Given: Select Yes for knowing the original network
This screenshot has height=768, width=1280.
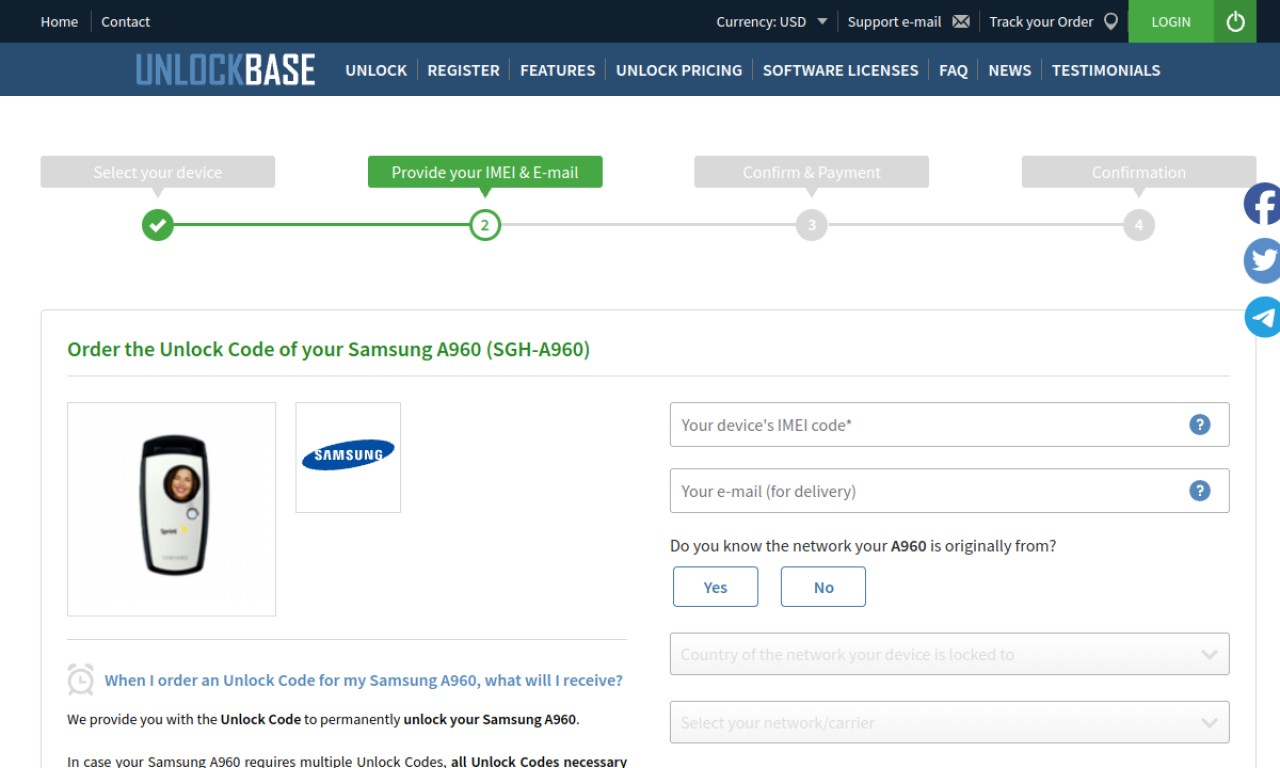Looking at the screenshot, I should pos(715,587).
